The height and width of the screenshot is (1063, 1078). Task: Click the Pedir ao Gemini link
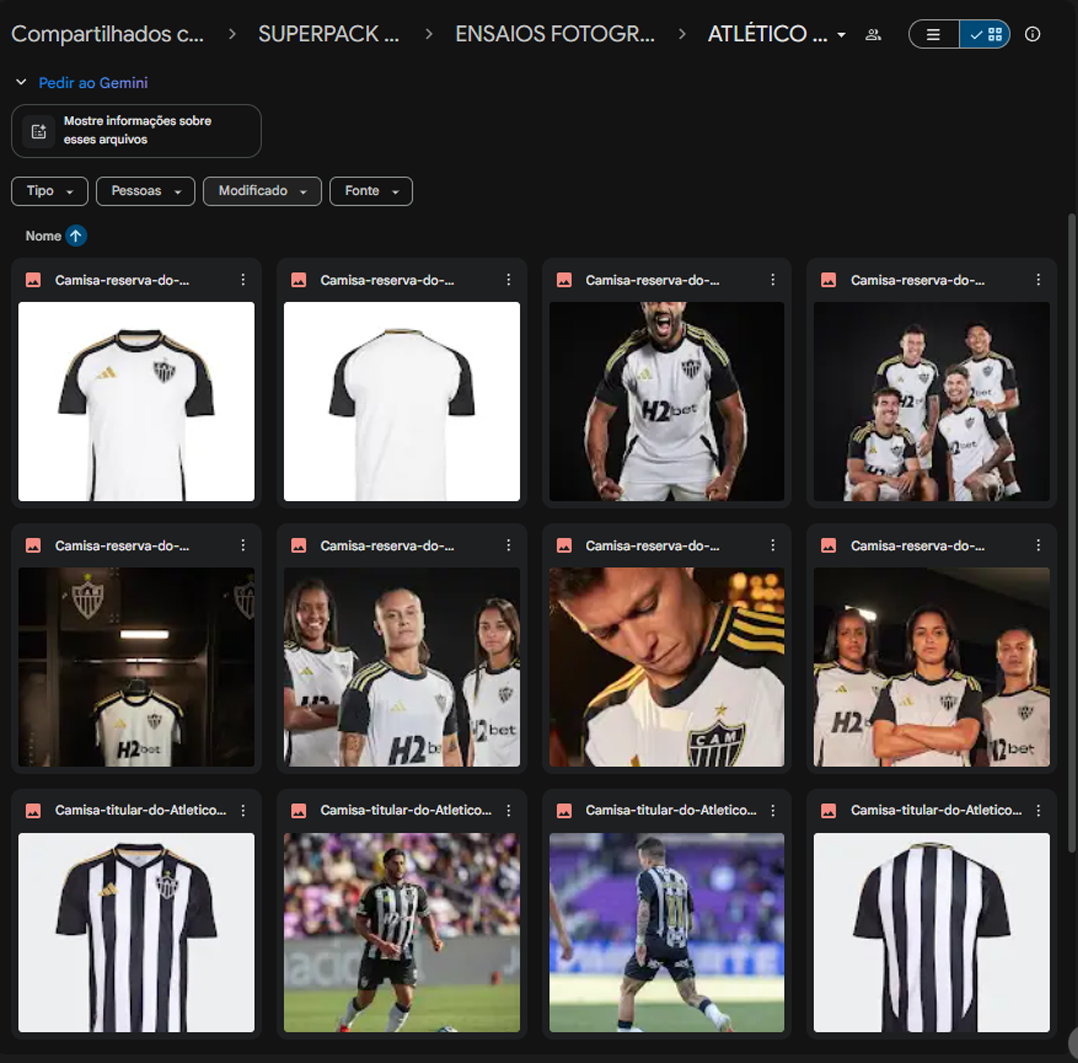93,83
